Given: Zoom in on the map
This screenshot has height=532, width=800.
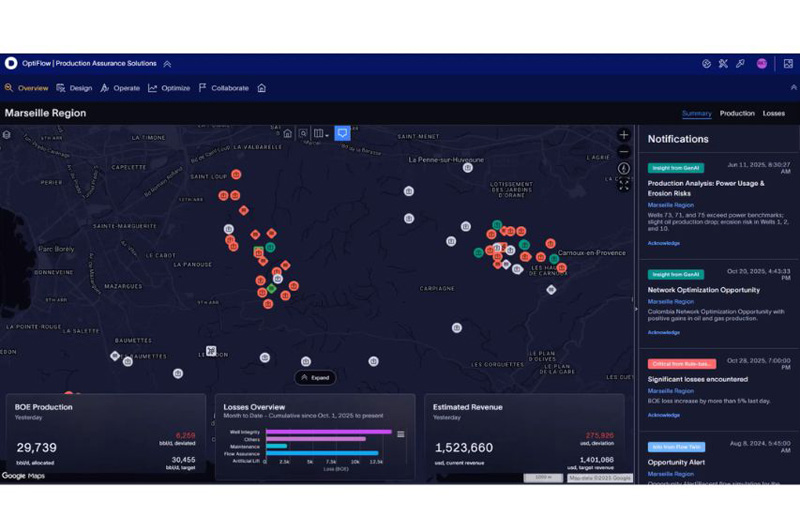Looking at the screenshot, I should coord(623,135).
